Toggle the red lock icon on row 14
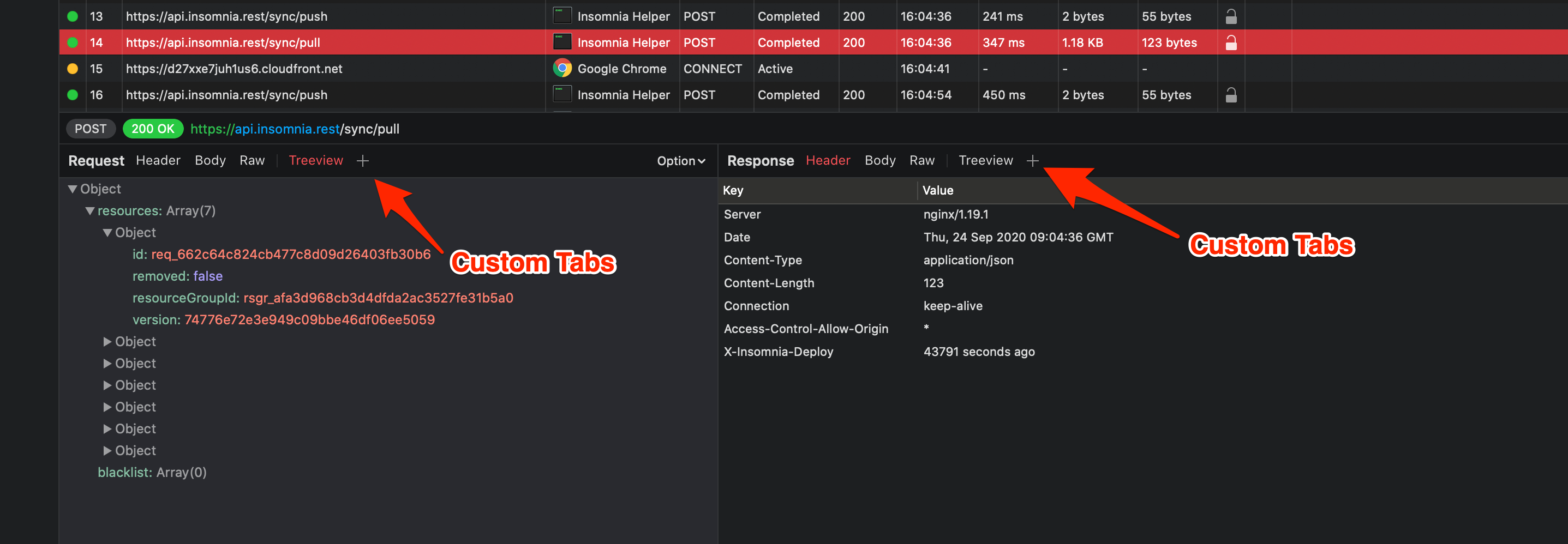Viewport: 1568px width, 544px height. 1231,43
